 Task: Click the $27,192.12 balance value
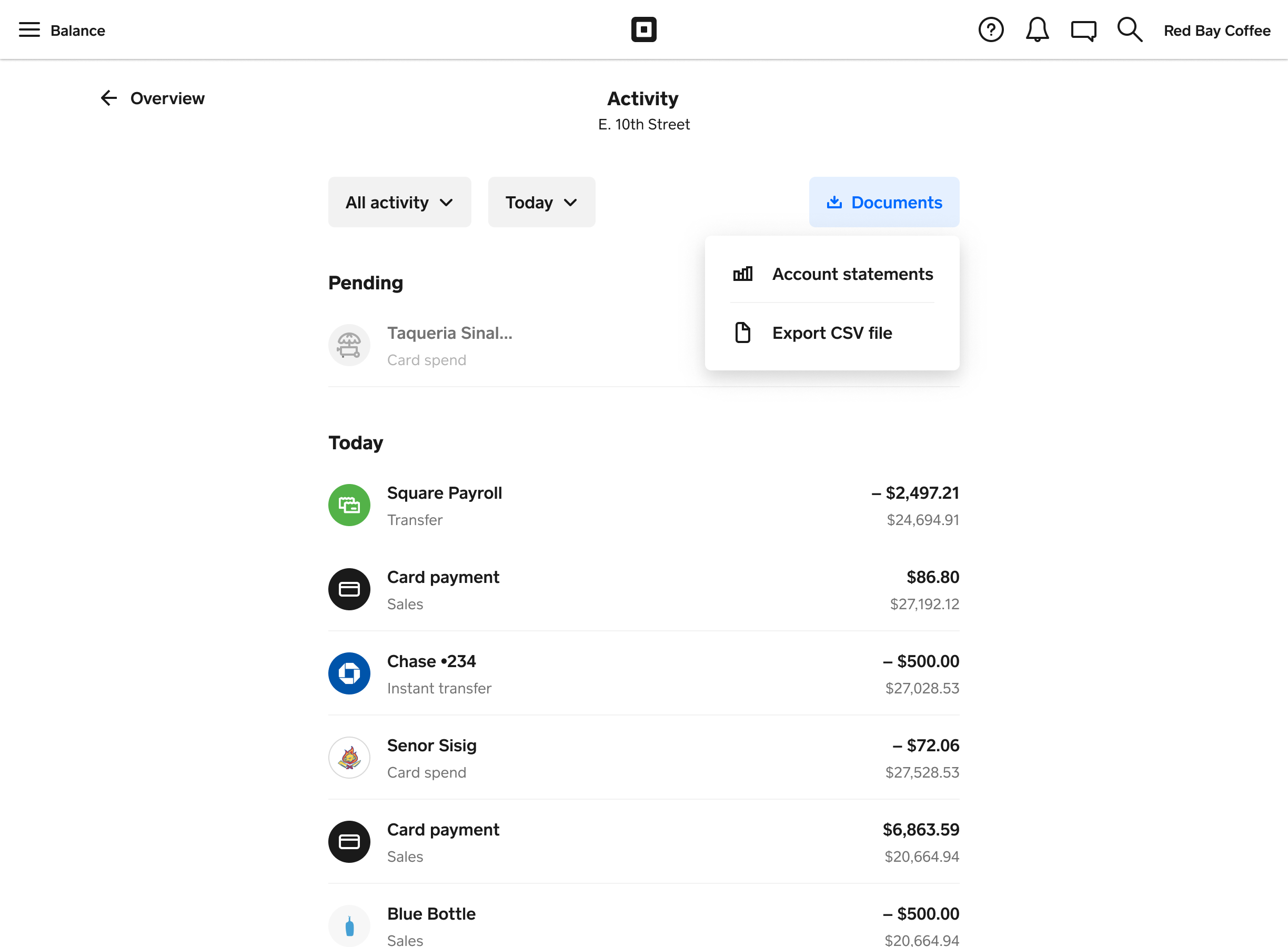click(924, 604)
